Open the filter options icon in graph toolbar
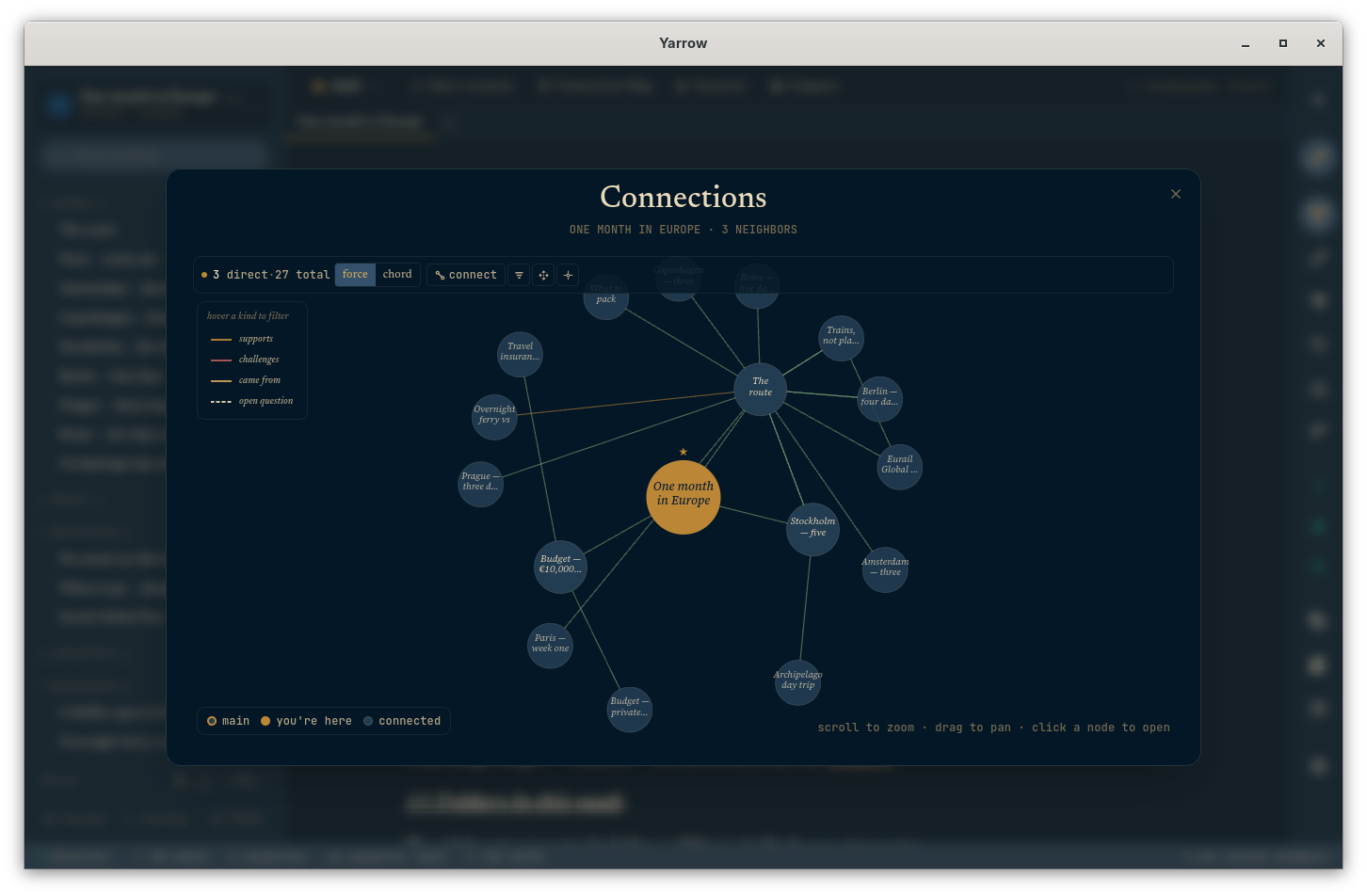Viewport: 1367px width, 896px height. [519, 275]
